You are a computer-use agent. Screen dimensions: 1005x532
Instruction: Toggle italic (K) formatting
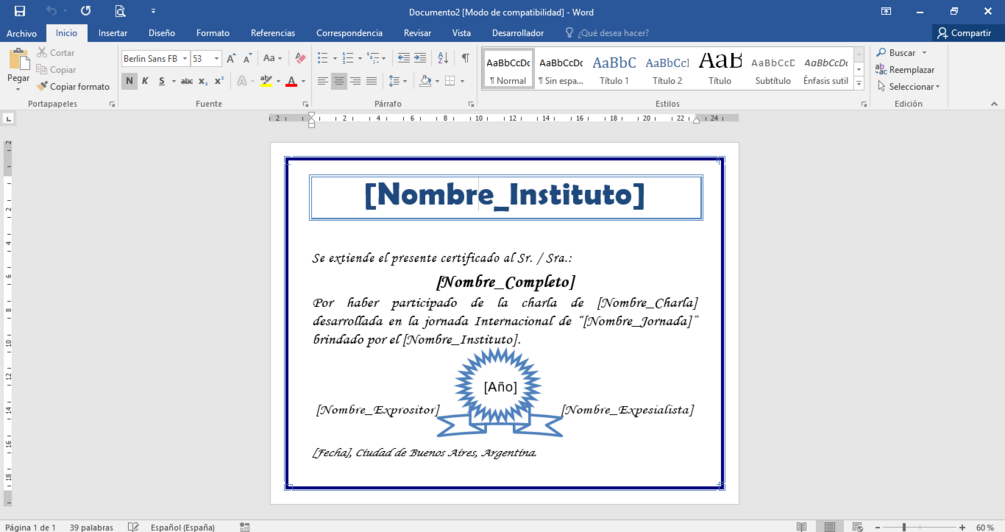click(145, 81)
